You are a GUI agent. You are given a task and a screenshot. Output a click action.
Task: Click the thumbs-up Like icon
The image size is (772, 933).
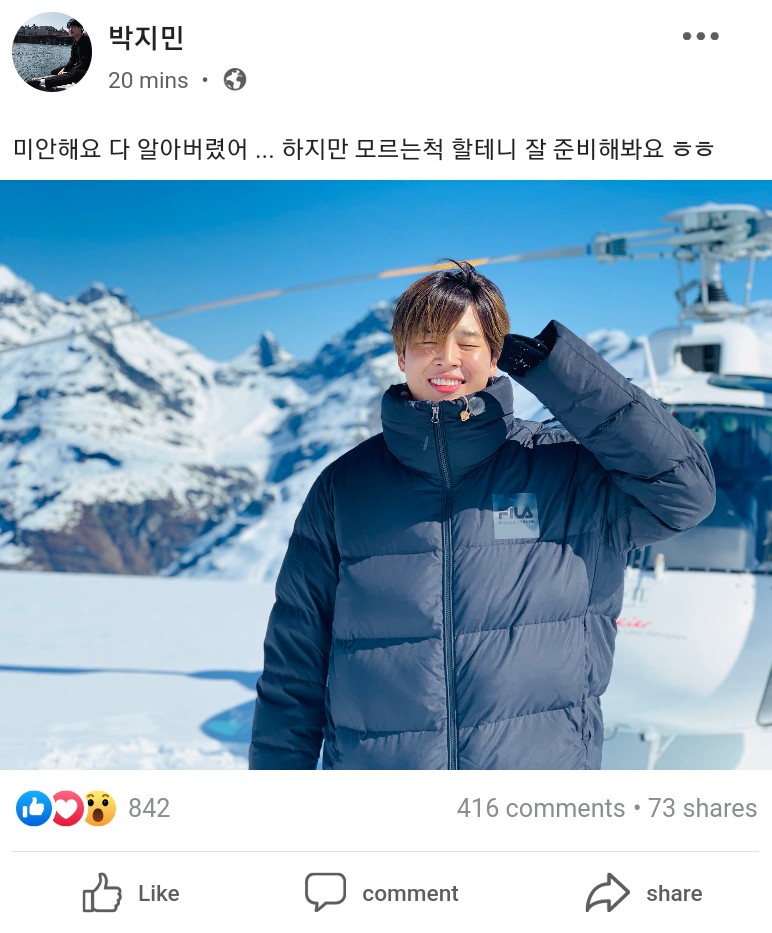coord(102,893)
